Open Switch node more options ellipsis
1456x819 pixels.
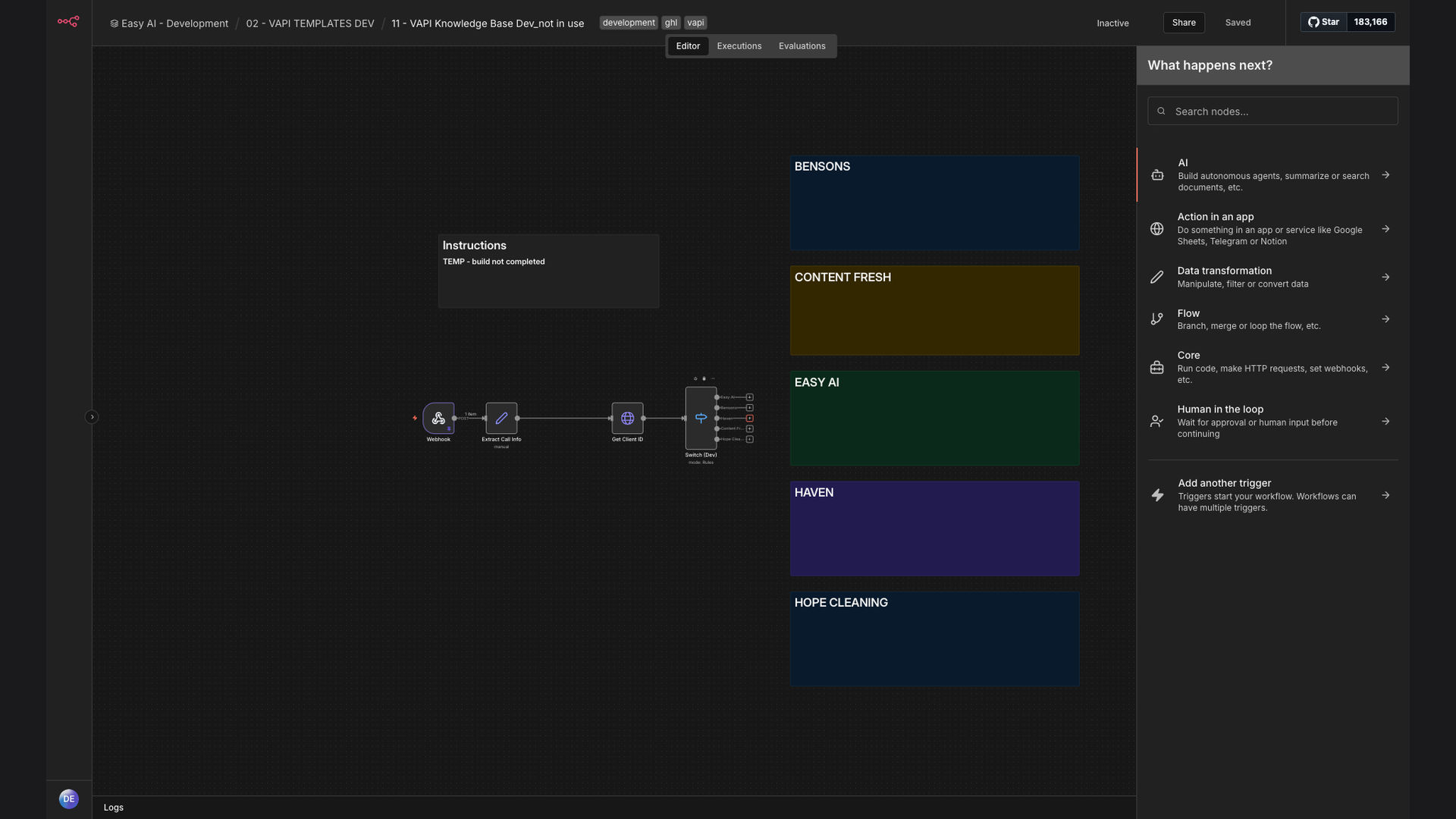coord(713,378)
